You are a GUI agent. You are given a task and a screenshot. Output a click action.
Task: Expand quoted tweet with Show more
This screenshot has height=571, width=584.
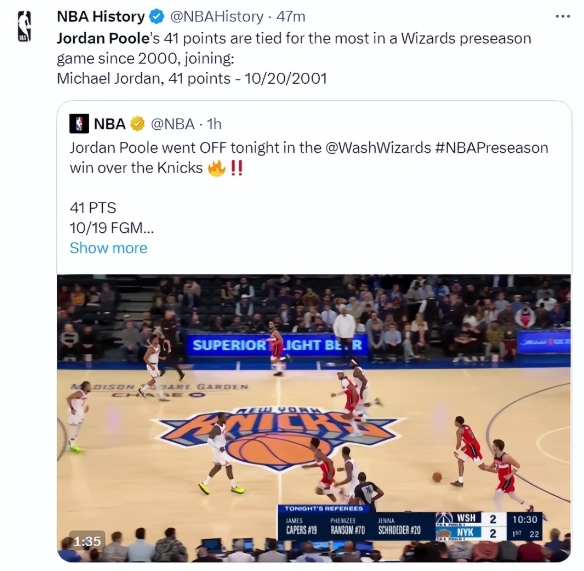click(x=108, y=248)
